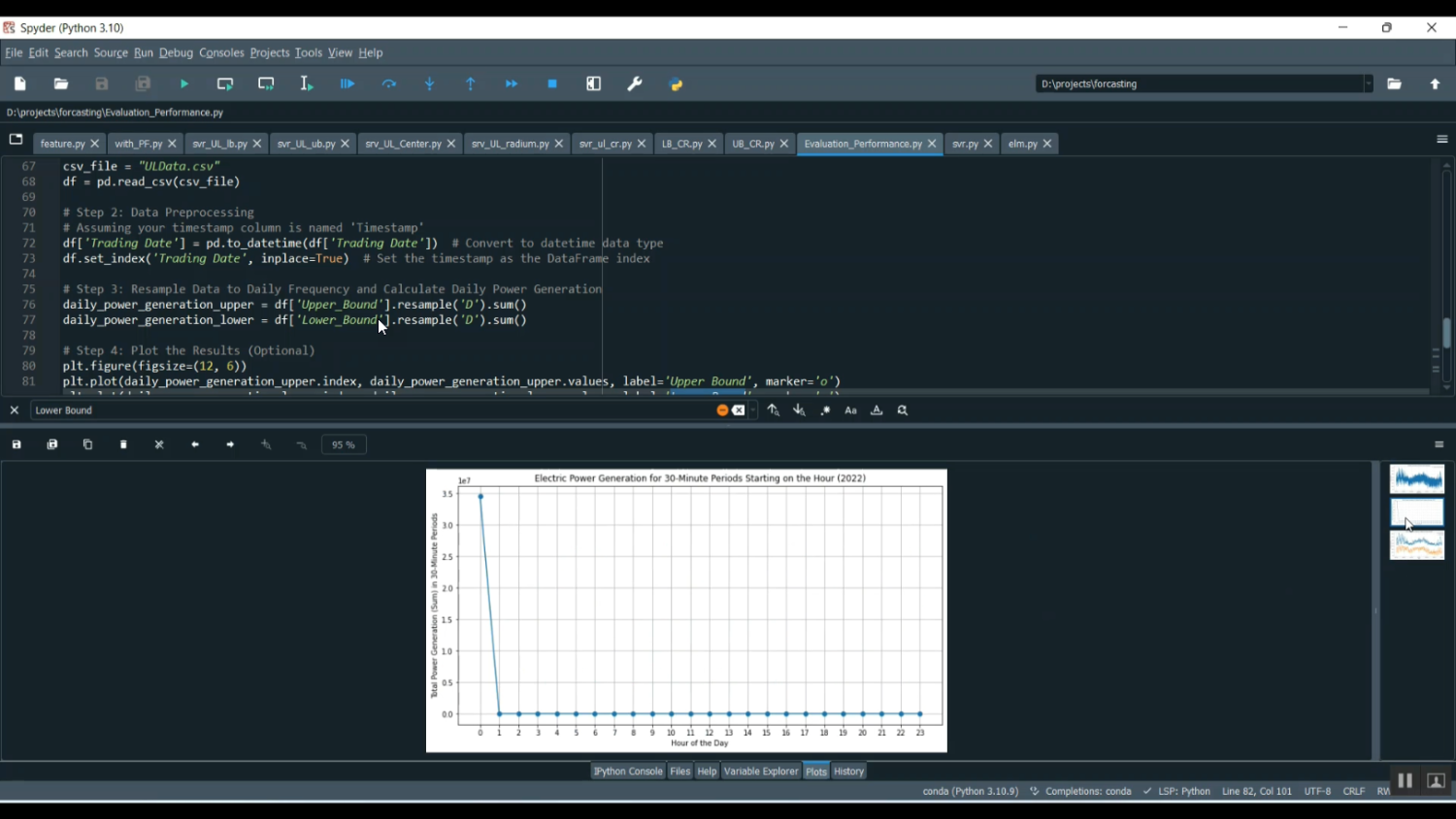The image size is (1456, 819).
Task: Toggle regular expression search in find bar
Action: tap(825, 410)
